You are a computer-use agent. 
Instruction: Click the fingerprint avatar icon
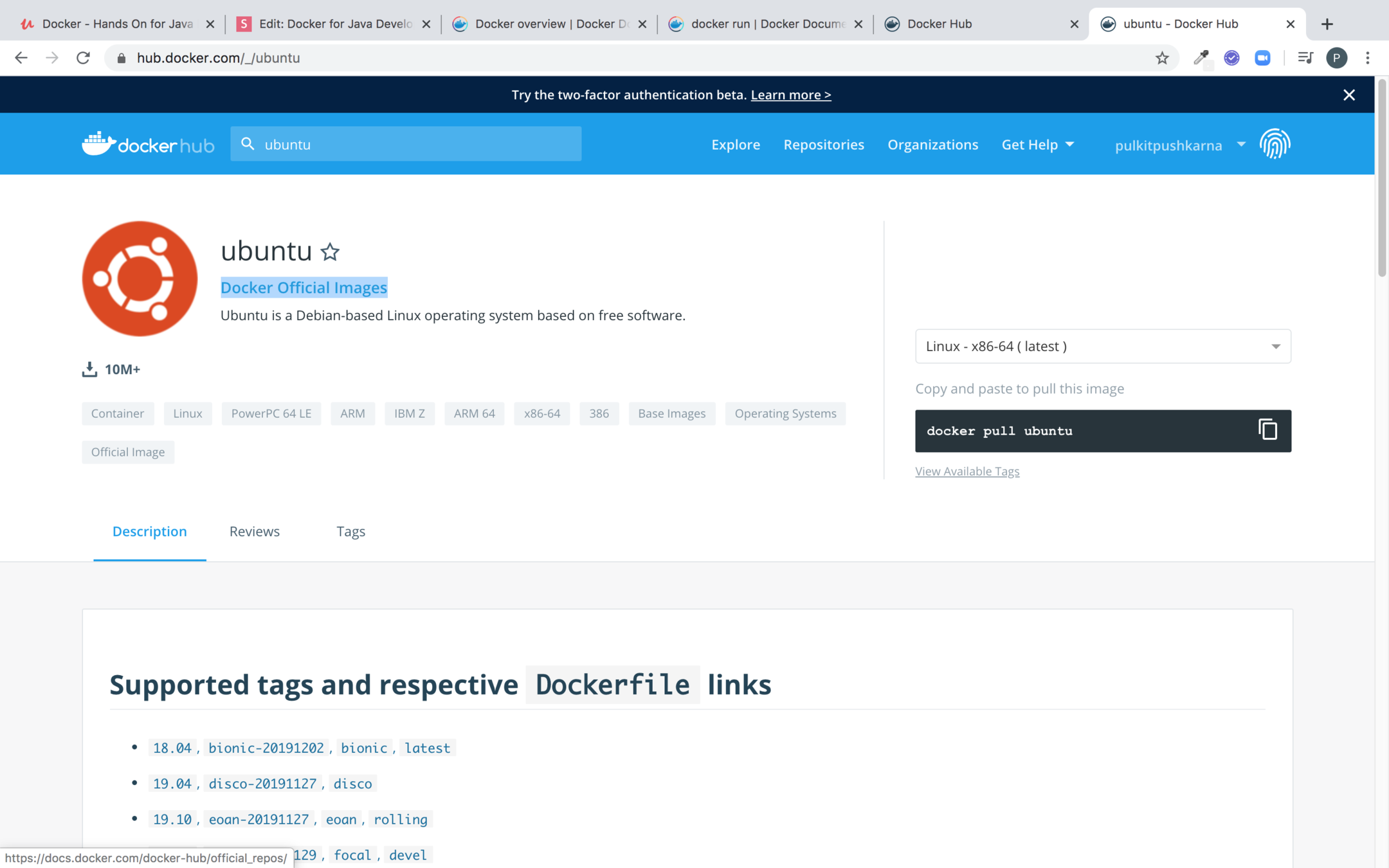click(x=1275, y=144)
